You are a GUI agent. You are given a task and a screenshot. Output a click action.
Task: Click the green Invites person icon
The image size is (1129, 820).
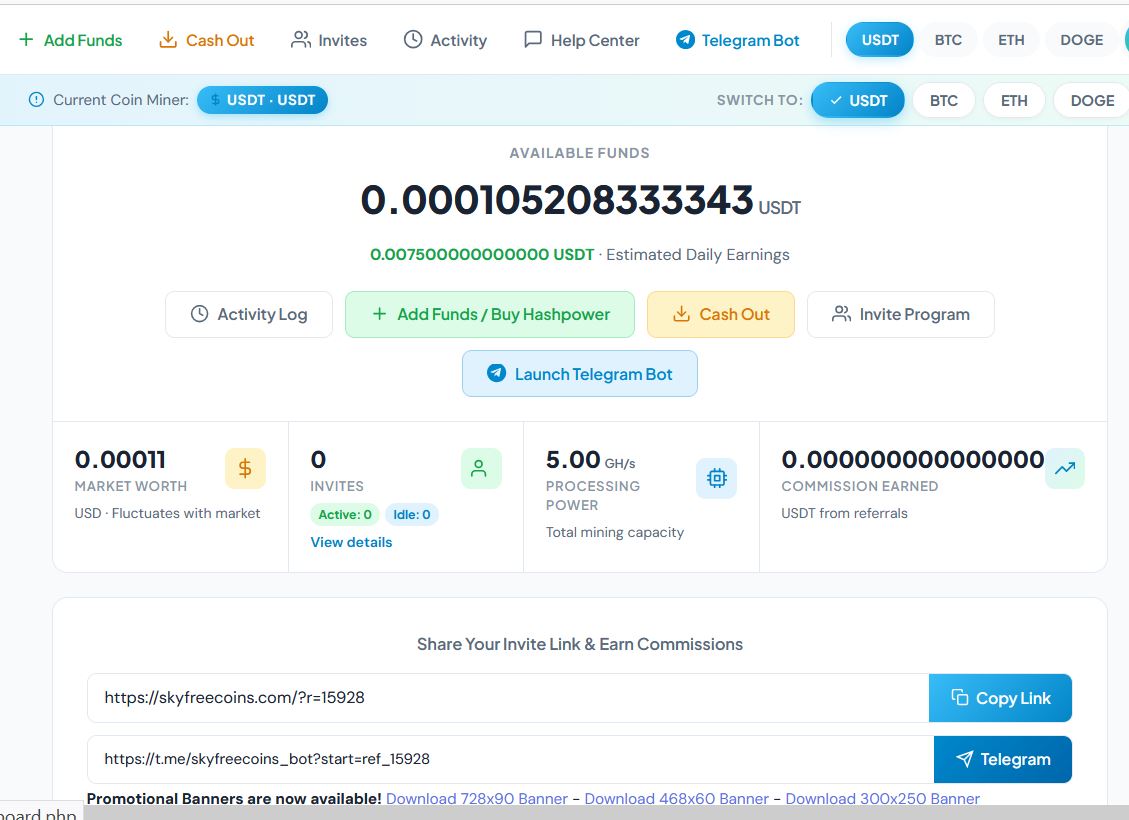pos(480,469)
